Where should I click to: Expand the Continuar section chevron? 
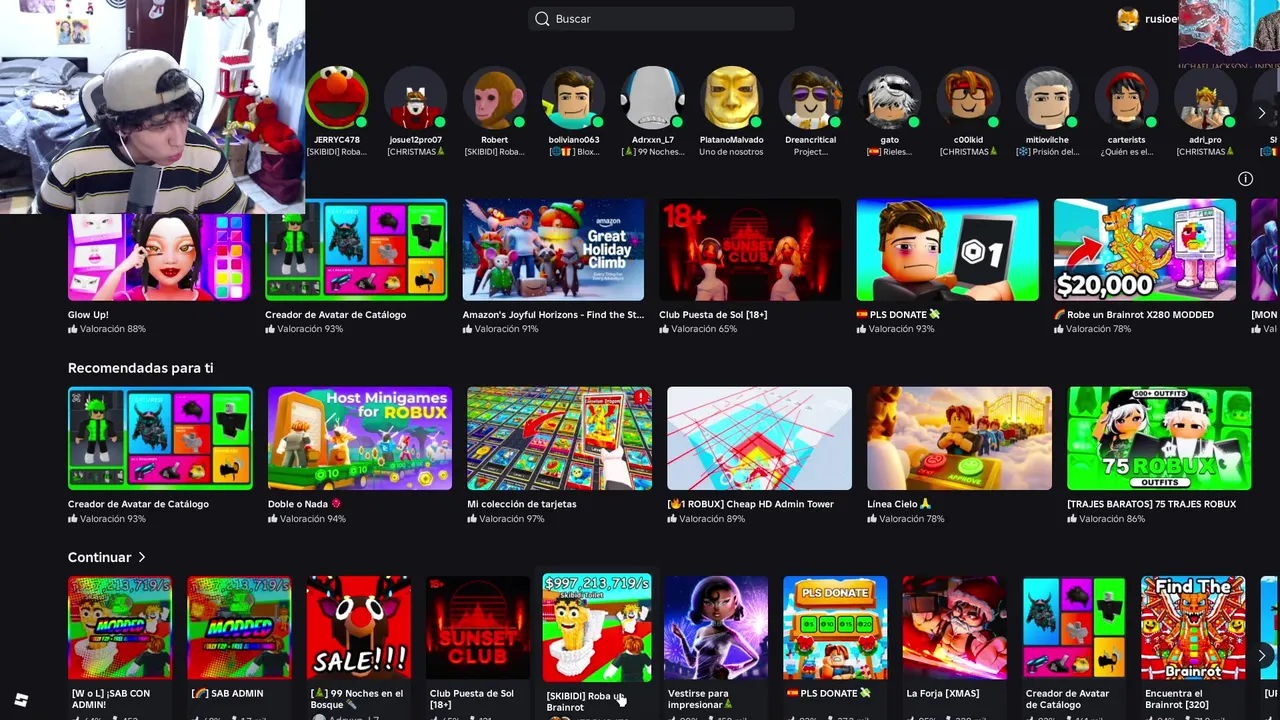(142, 557)
